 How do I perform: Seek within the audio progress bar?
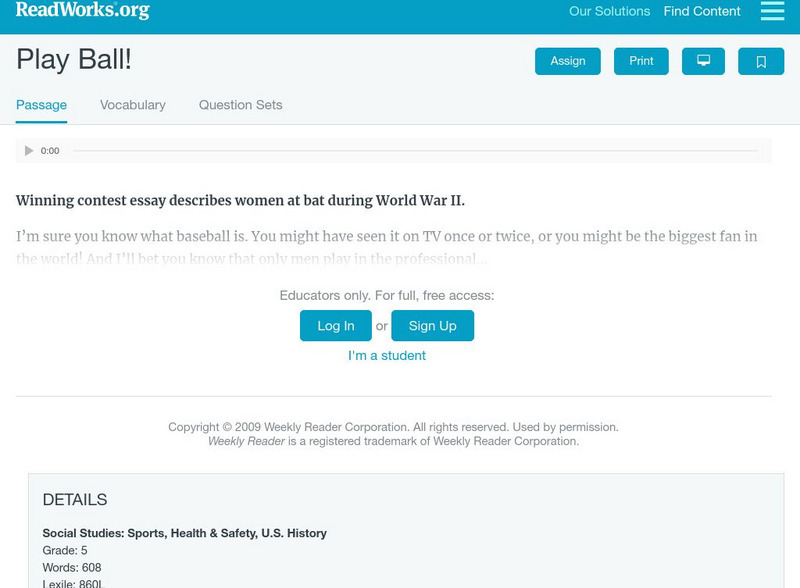(420, 150)
